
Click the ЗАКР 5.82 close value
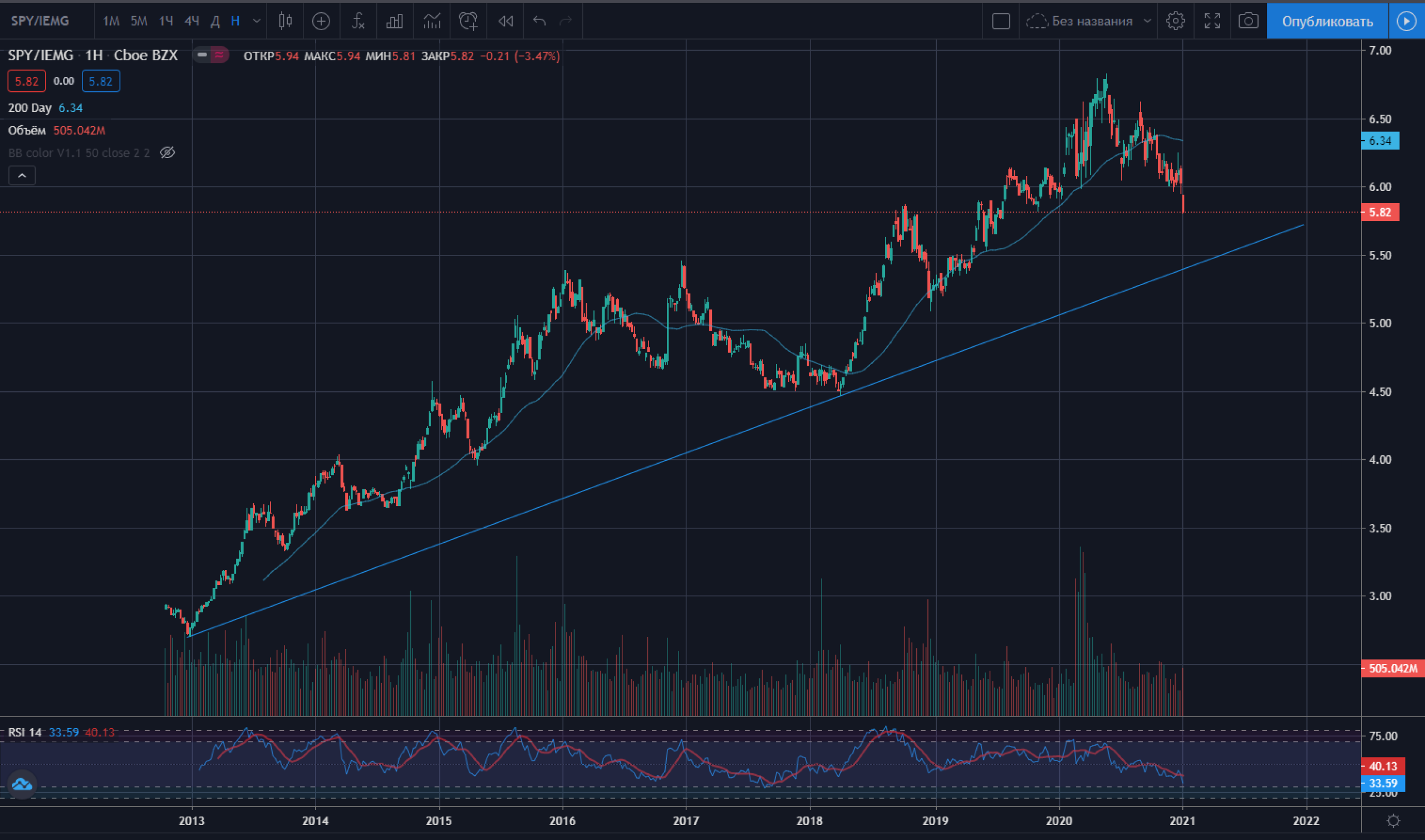coord(448,56)
